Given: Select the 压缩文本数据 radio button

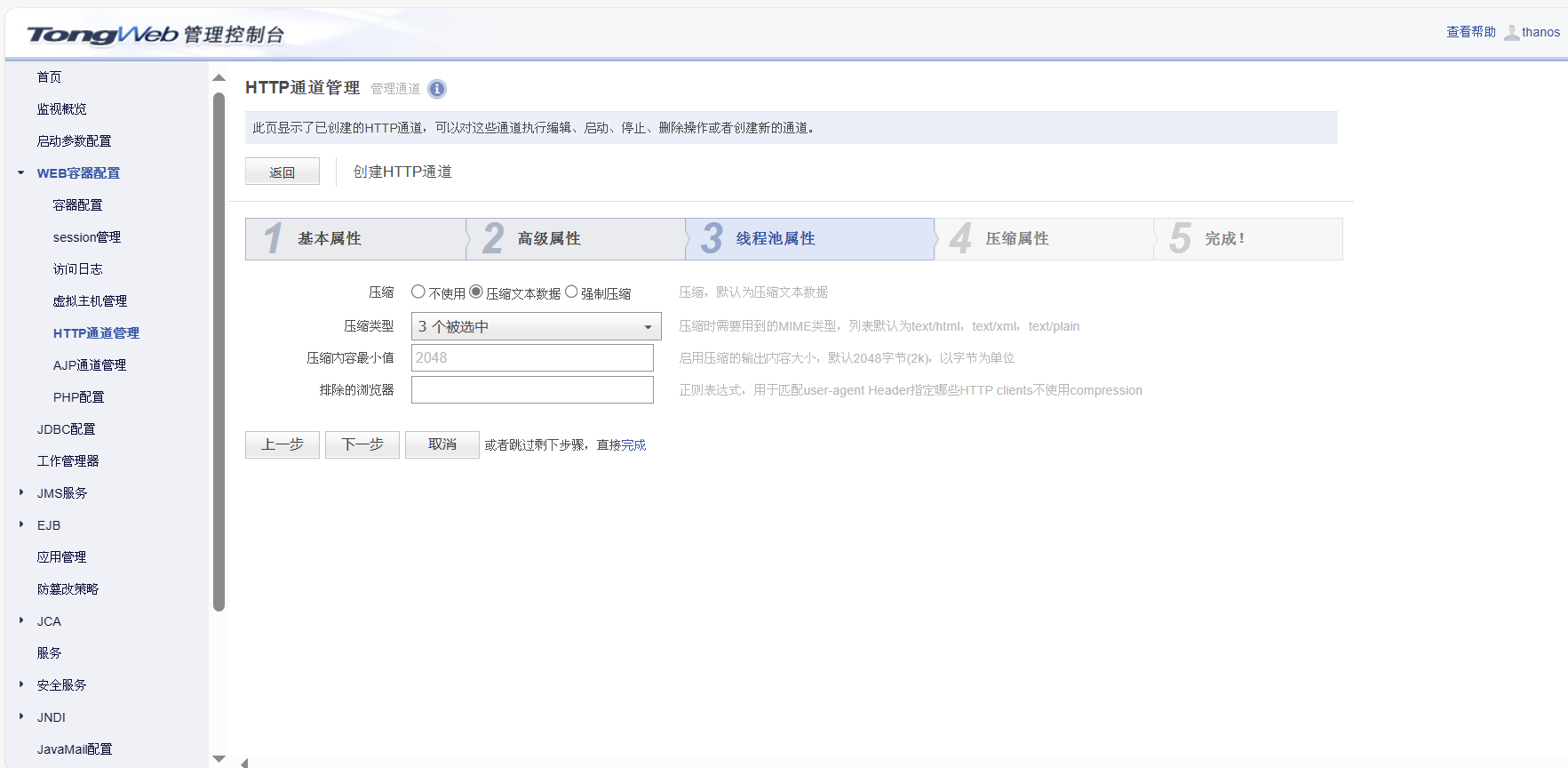Looking at the screenshot, I should pos(476,292).
